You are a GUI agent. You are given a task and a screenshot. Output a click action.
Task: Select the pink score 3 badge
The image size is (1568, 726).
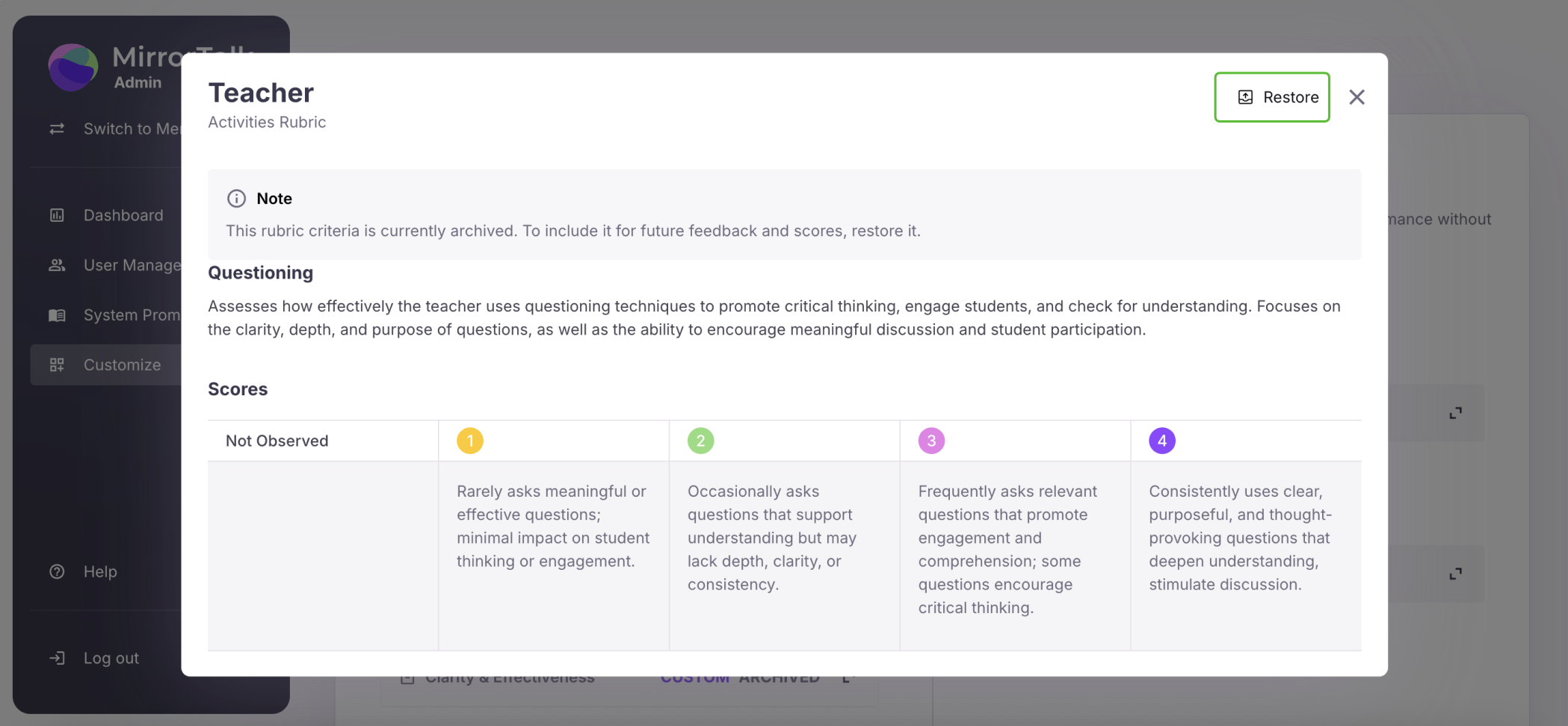coord(931,441)
